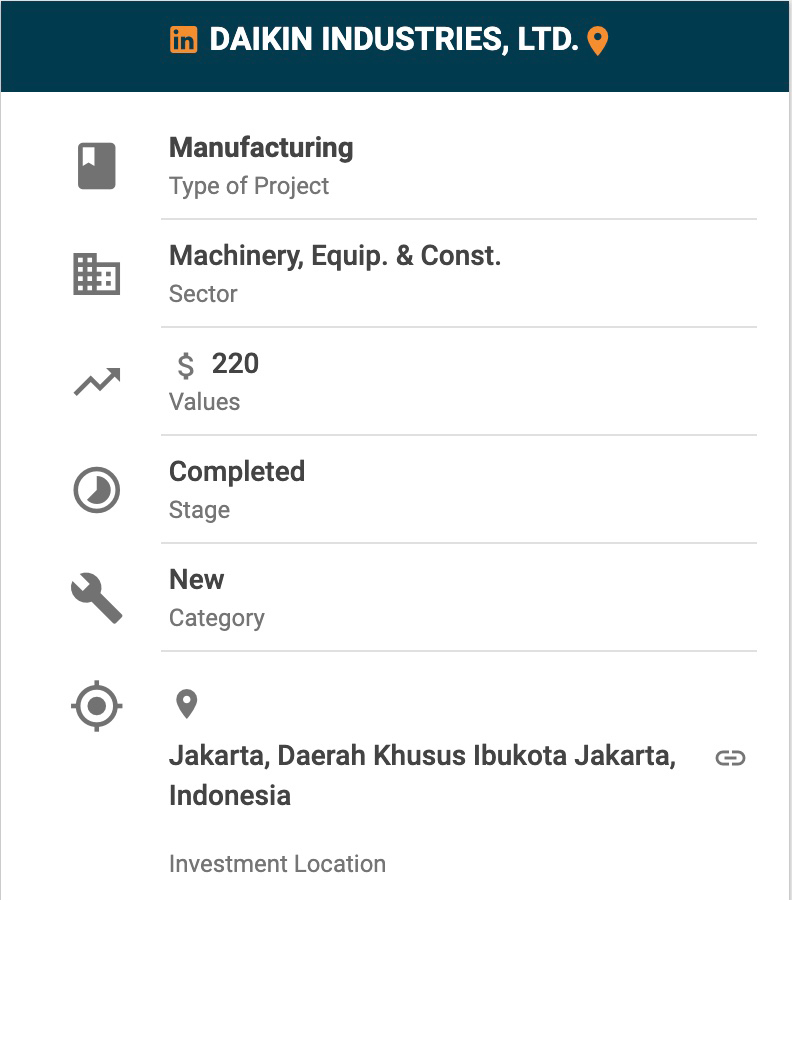This screenshot has height=1048, width=792.
Task: Click the Machinery, Equip. & Const. sector
Action: (x=335, y=256)
